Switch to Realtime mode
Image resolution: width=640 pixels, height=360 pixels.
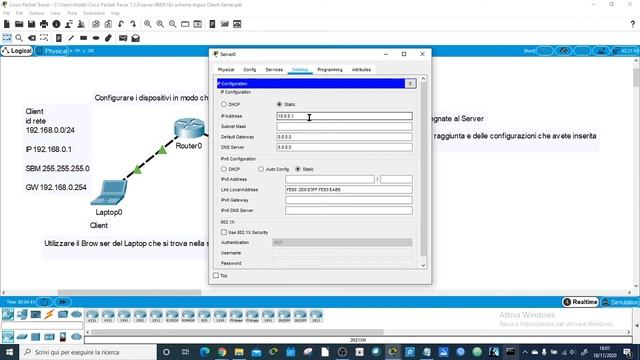580,302
